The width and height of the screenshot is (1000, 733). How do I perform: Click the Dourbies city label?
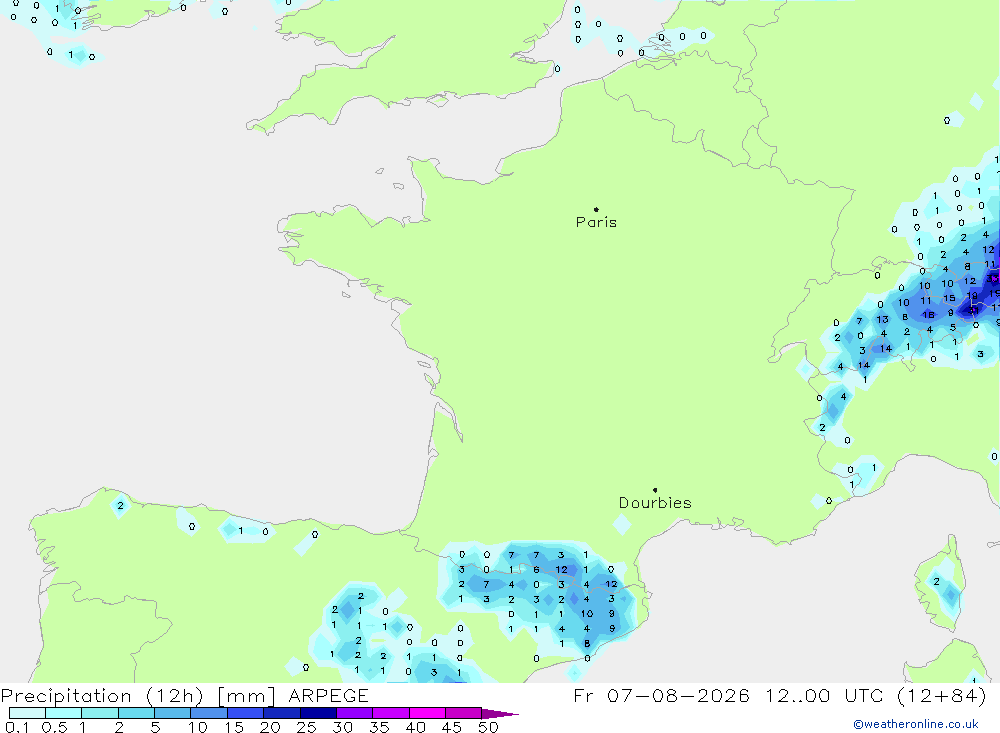[x=655, y=503]
